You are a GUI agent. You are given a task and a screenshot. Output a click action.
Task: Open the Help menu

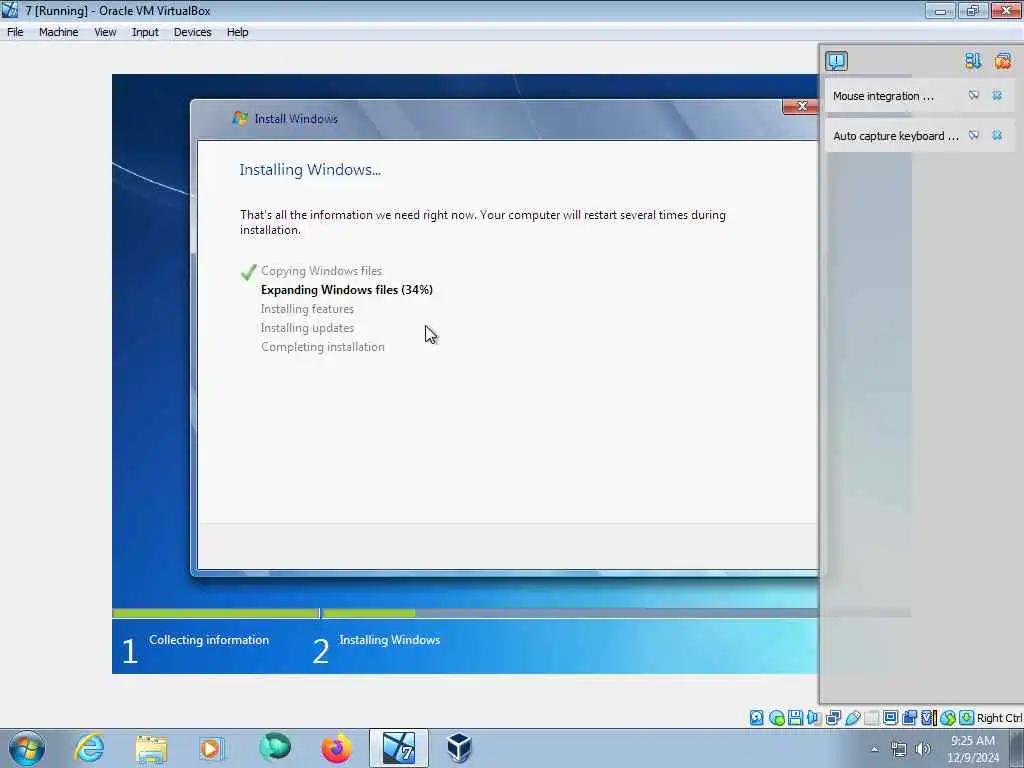click(237, 32)
